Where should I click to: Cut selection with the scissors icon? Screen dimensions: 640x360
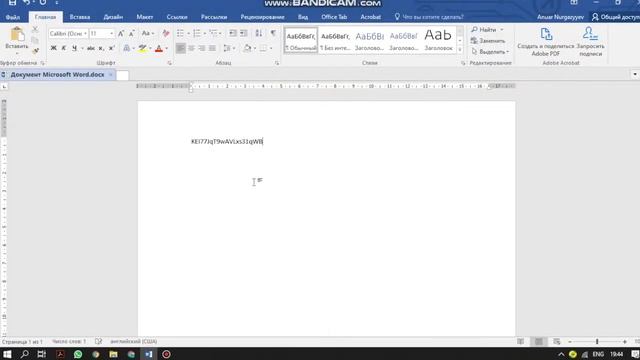35,29
